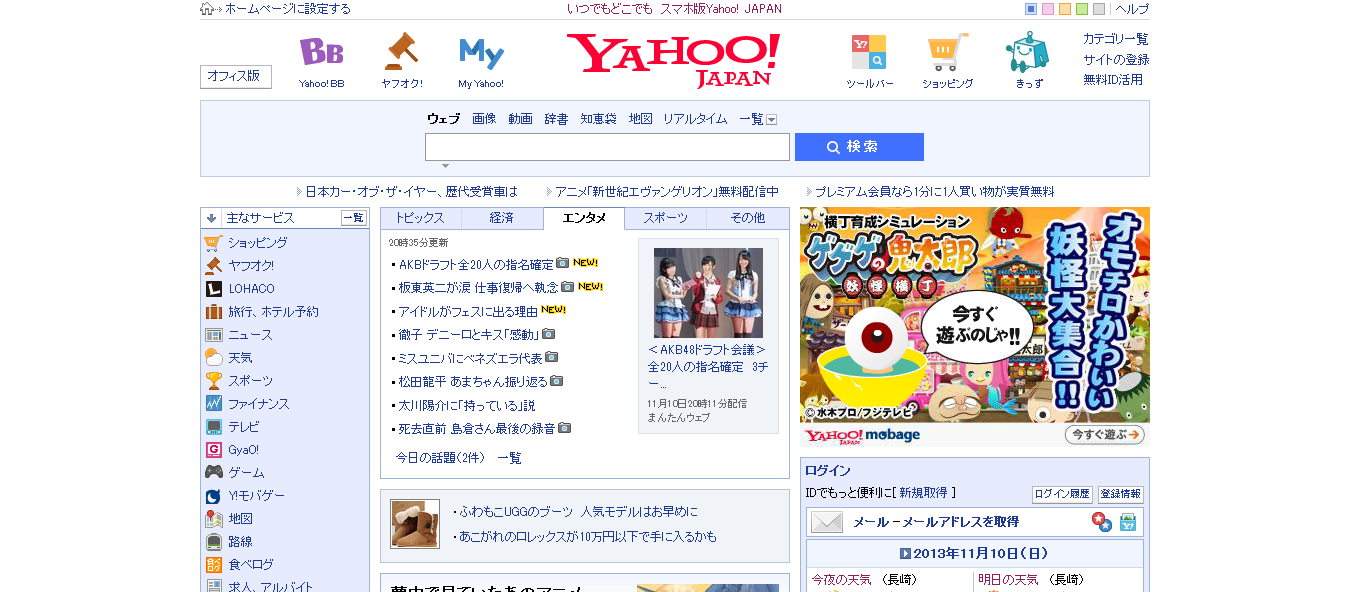The width and height of the screenshot is (1349, 592).
Task: Open the ヤフオク! gavel icon in the header
Action: tap(401, 51)
